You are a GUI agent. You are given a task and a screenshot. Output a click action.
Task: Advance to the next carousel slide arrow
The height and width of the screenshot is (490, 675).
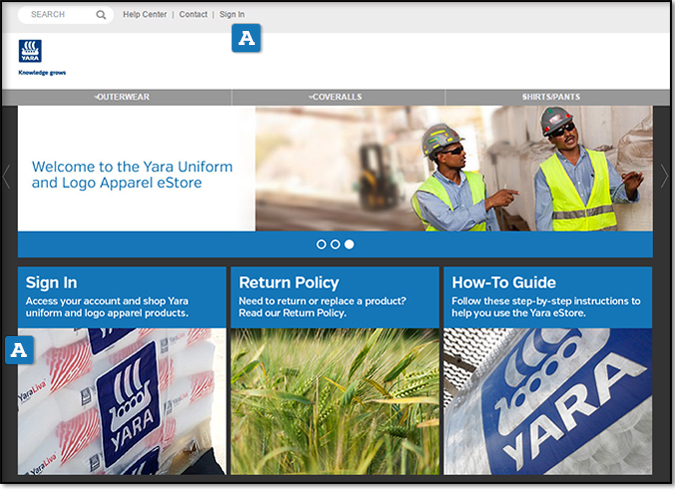665,177
